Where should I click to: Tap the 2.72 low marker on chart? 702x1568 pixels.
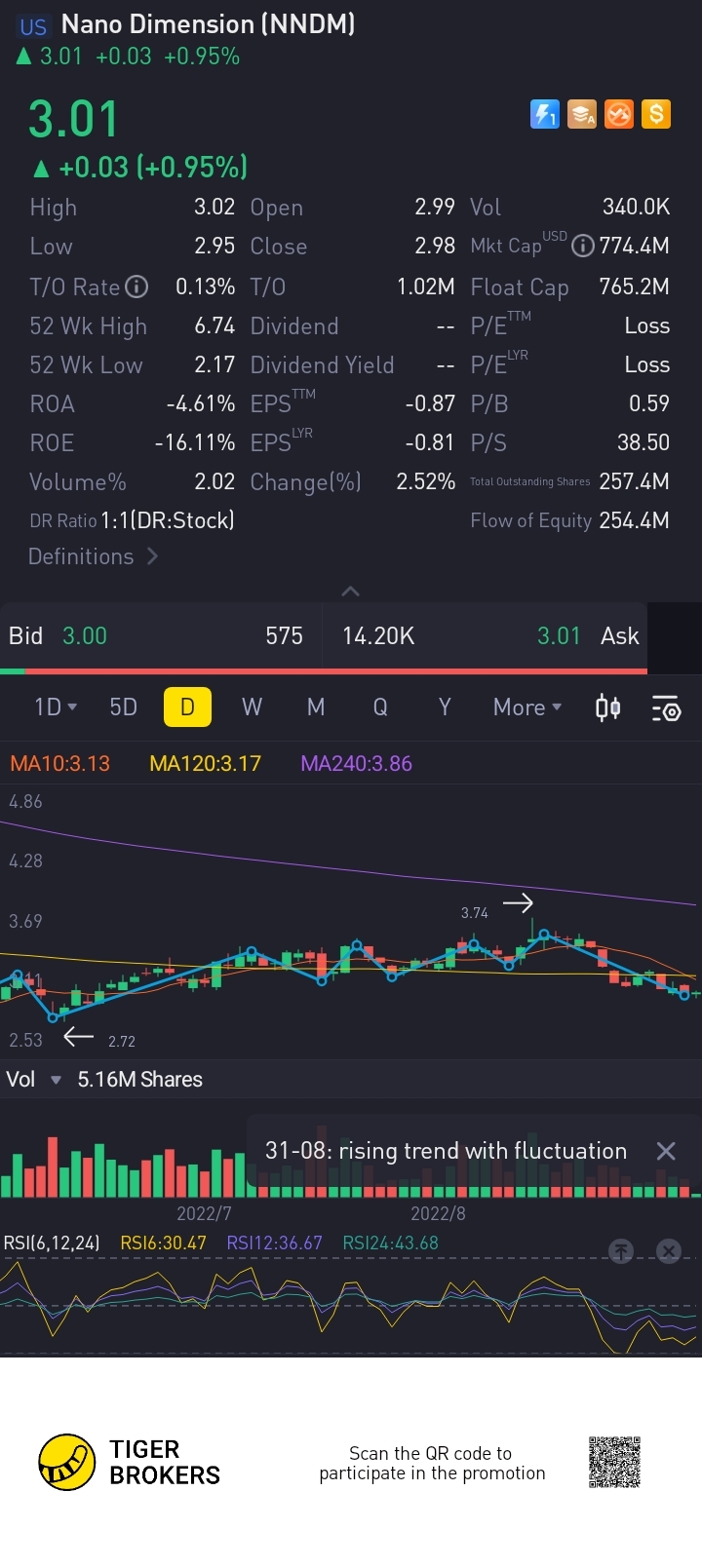[x=122, y=1042]
